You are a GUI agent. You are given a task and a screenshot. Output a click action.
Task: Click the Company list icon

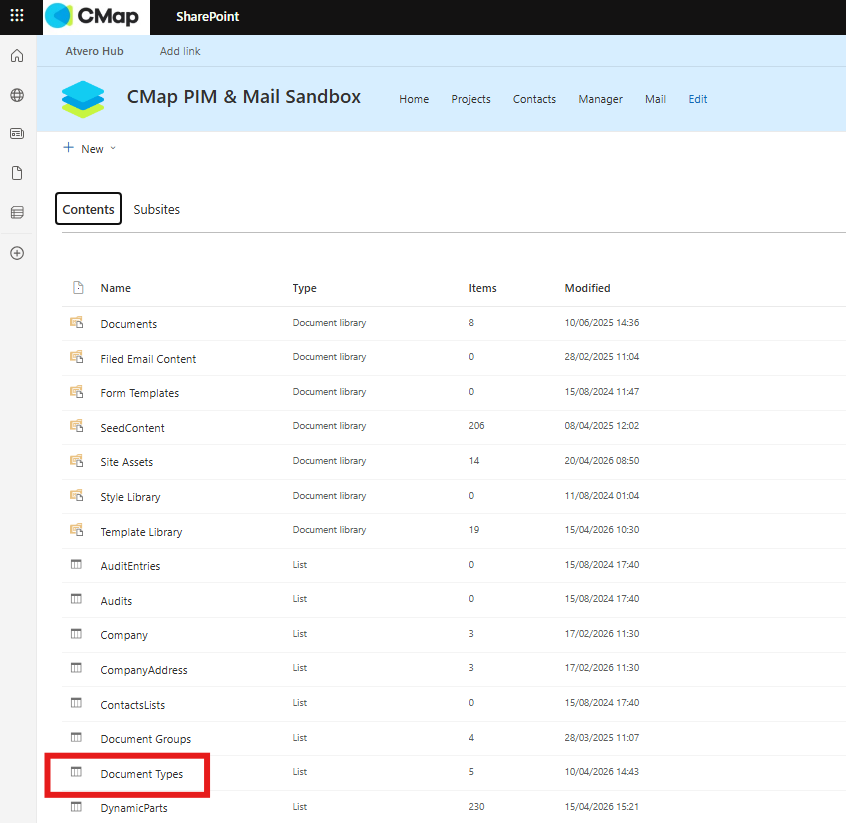tap(77, 634)
